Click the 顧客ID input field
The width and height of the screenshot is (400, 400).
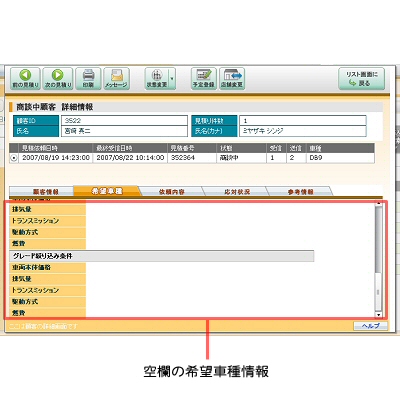tap(124, 120)
